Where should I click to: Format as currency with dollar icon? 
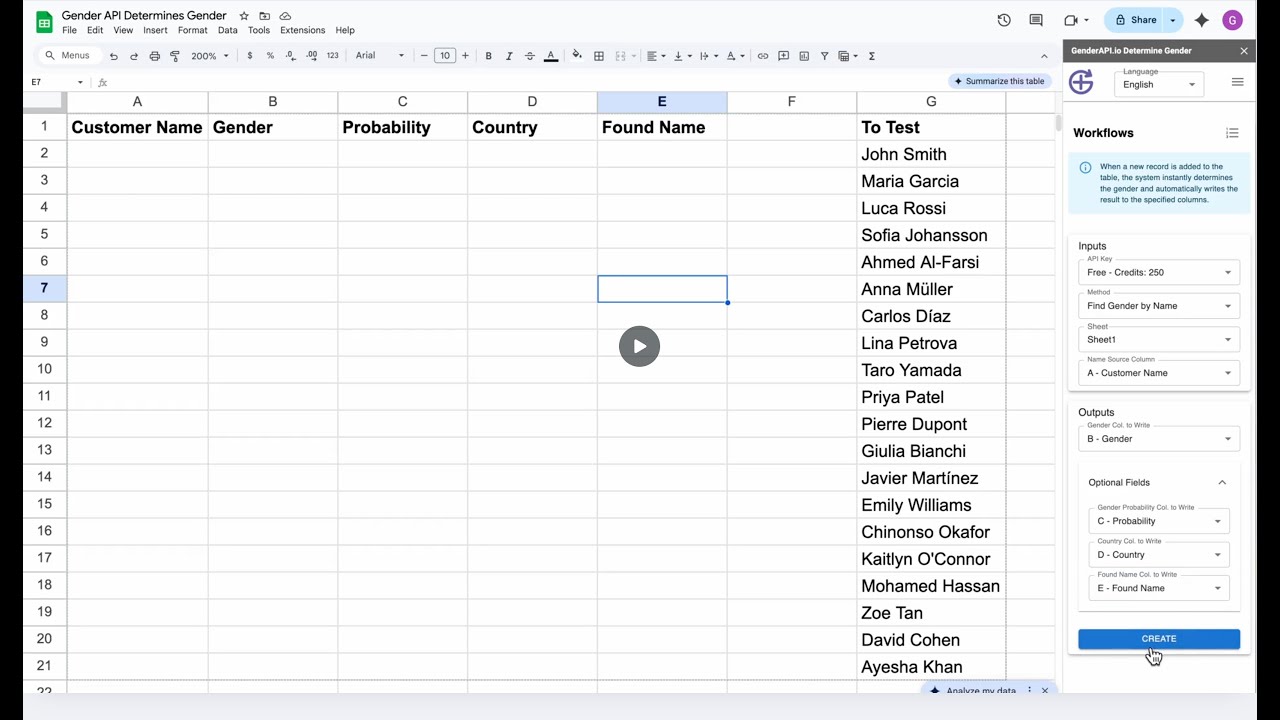tap(249, 56)
